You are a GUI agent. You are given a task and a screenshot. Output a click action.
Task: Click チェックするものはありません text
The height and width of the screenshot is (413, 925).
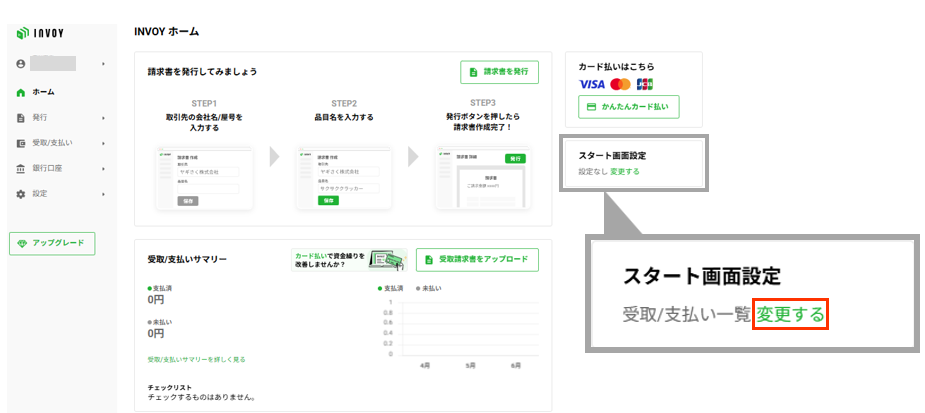click(201, 397)
